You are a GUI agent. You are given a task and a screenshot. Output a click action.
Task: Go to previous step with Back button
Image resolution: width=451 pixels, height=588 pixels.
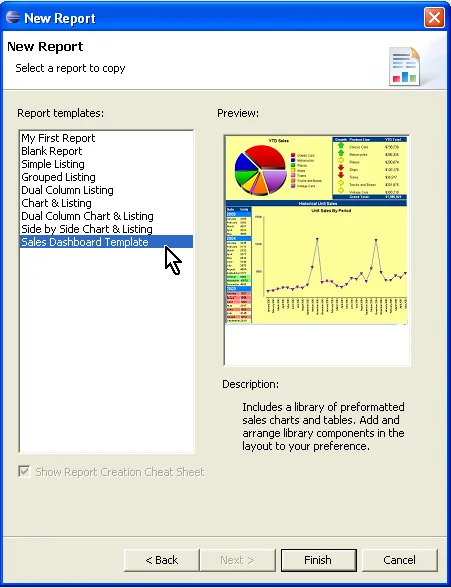pyautogui.click(x=162, y=560)
